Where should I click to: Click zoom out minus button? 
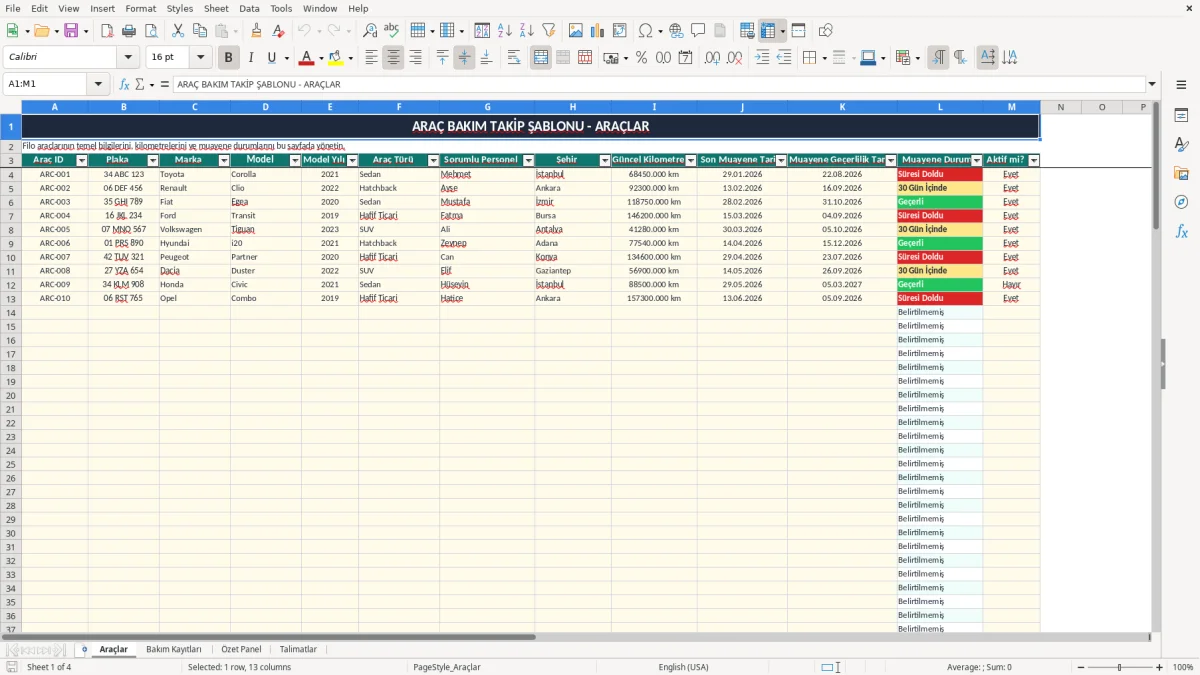pyautogui.click(x=1080, y=667)
